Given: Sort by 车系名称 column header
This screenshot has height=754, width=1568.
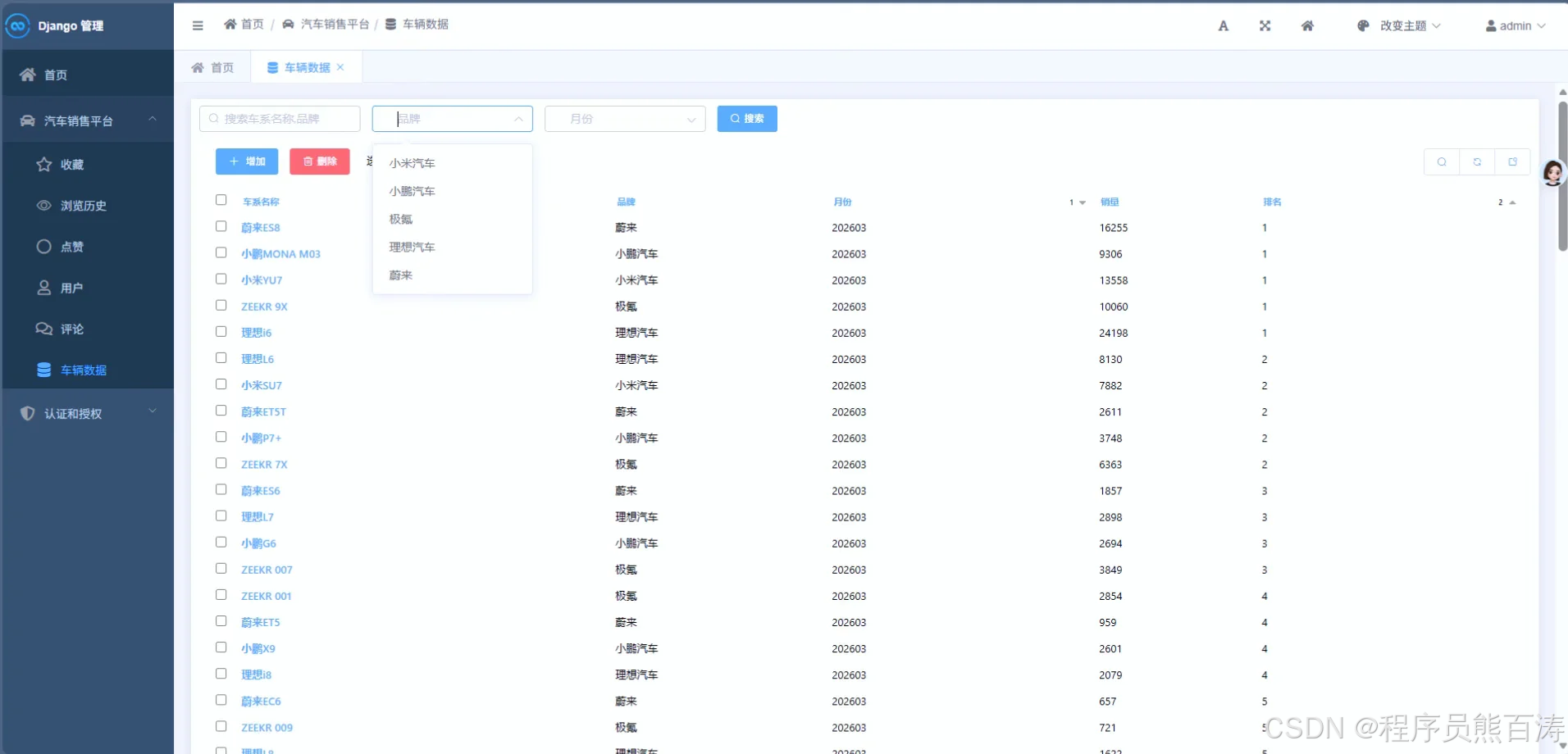Looking at the screenshot, I should (261, 202).
